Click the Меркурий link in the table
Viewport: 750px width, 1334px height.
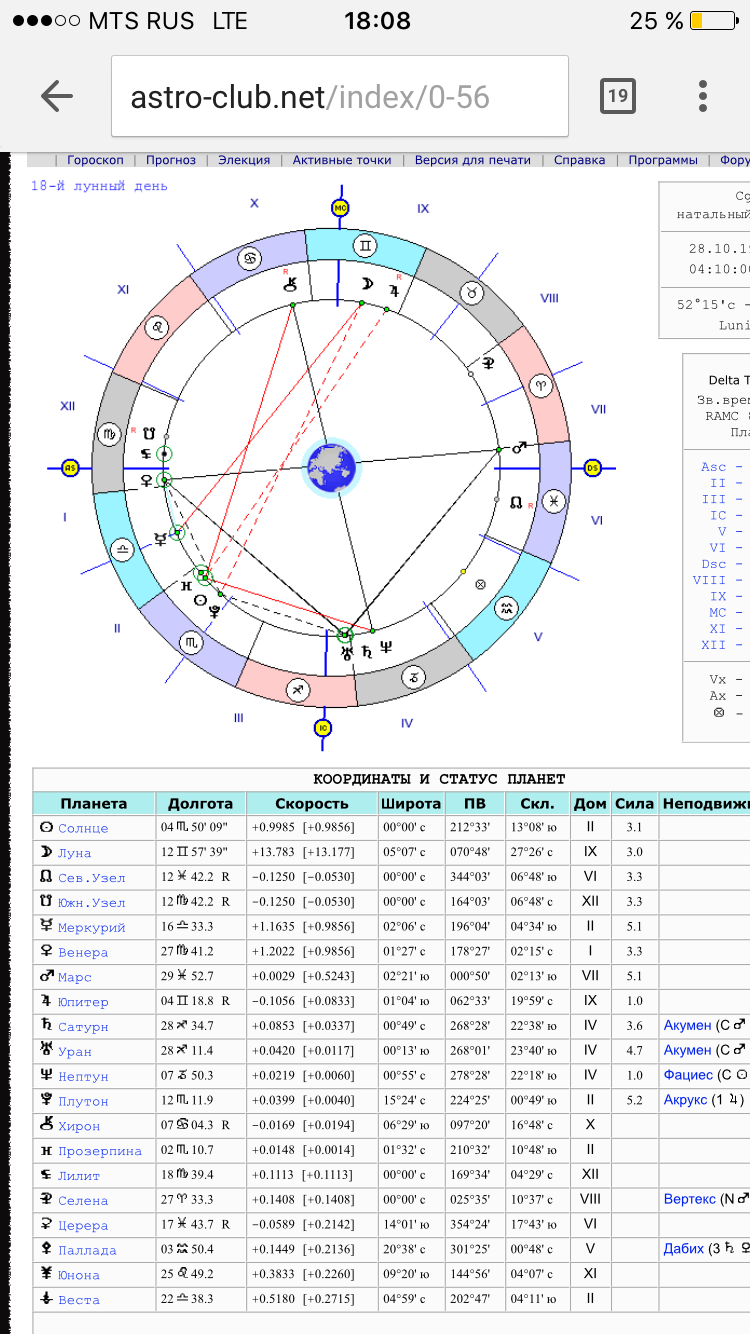[91, 927]
